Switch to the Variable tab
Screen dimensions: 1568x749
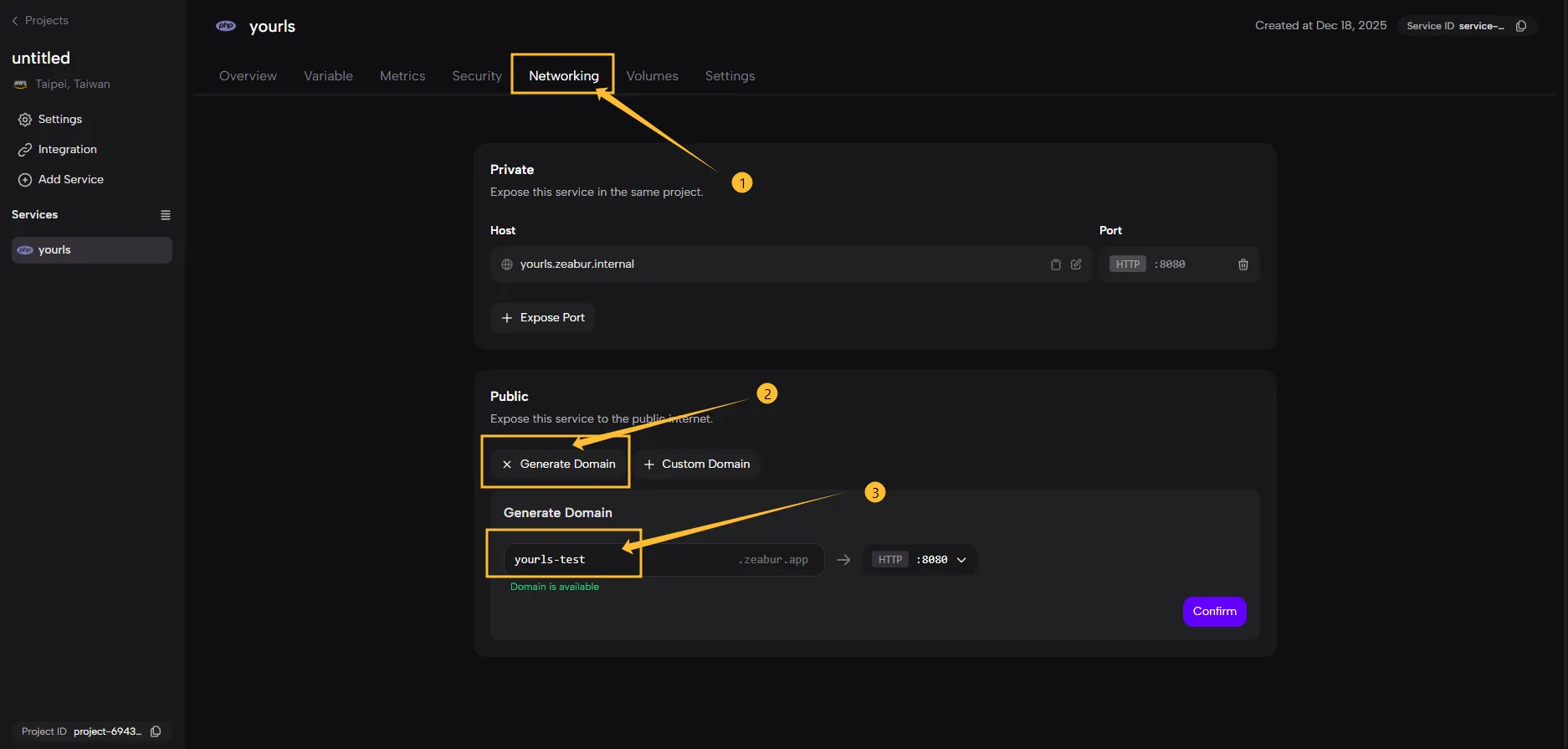point(328,76)
